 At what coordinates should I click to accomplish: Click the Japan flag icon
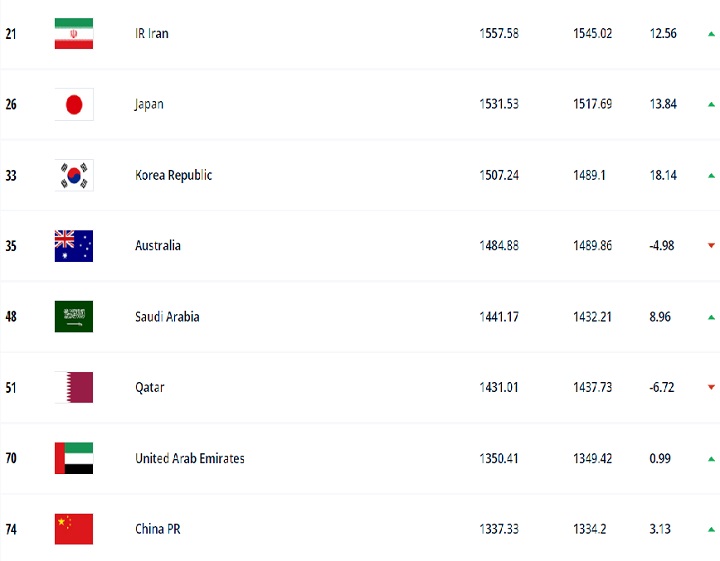pos(74,104)
